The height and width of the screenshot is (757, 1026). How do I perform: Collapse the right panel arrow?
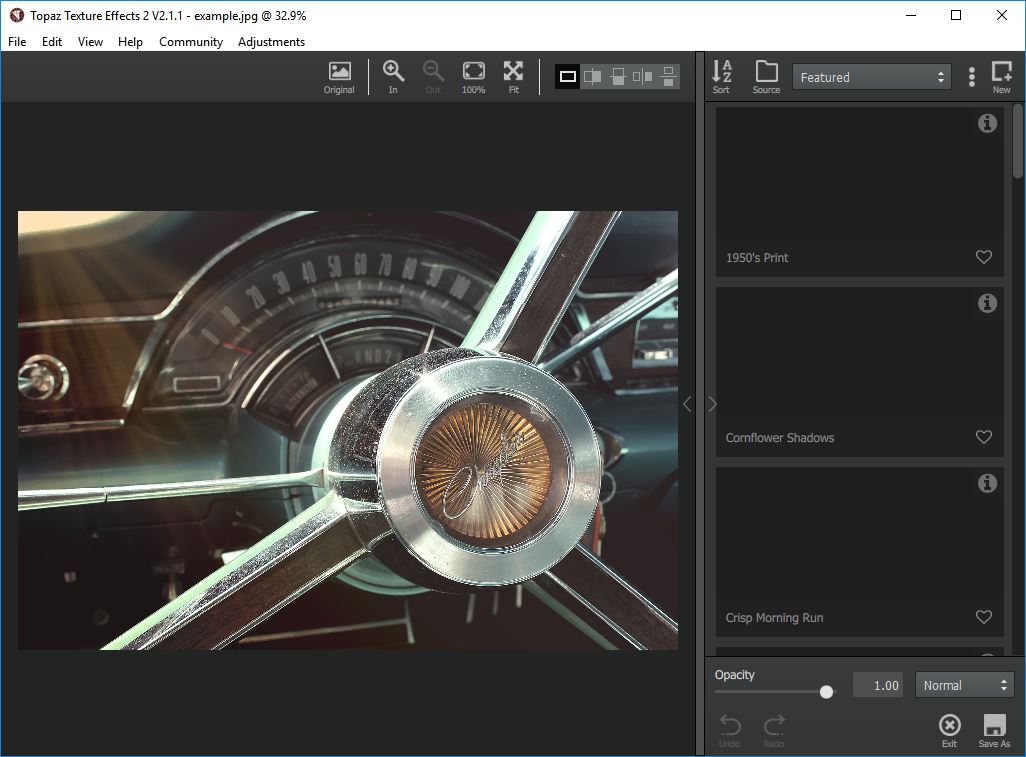point(713,404)
